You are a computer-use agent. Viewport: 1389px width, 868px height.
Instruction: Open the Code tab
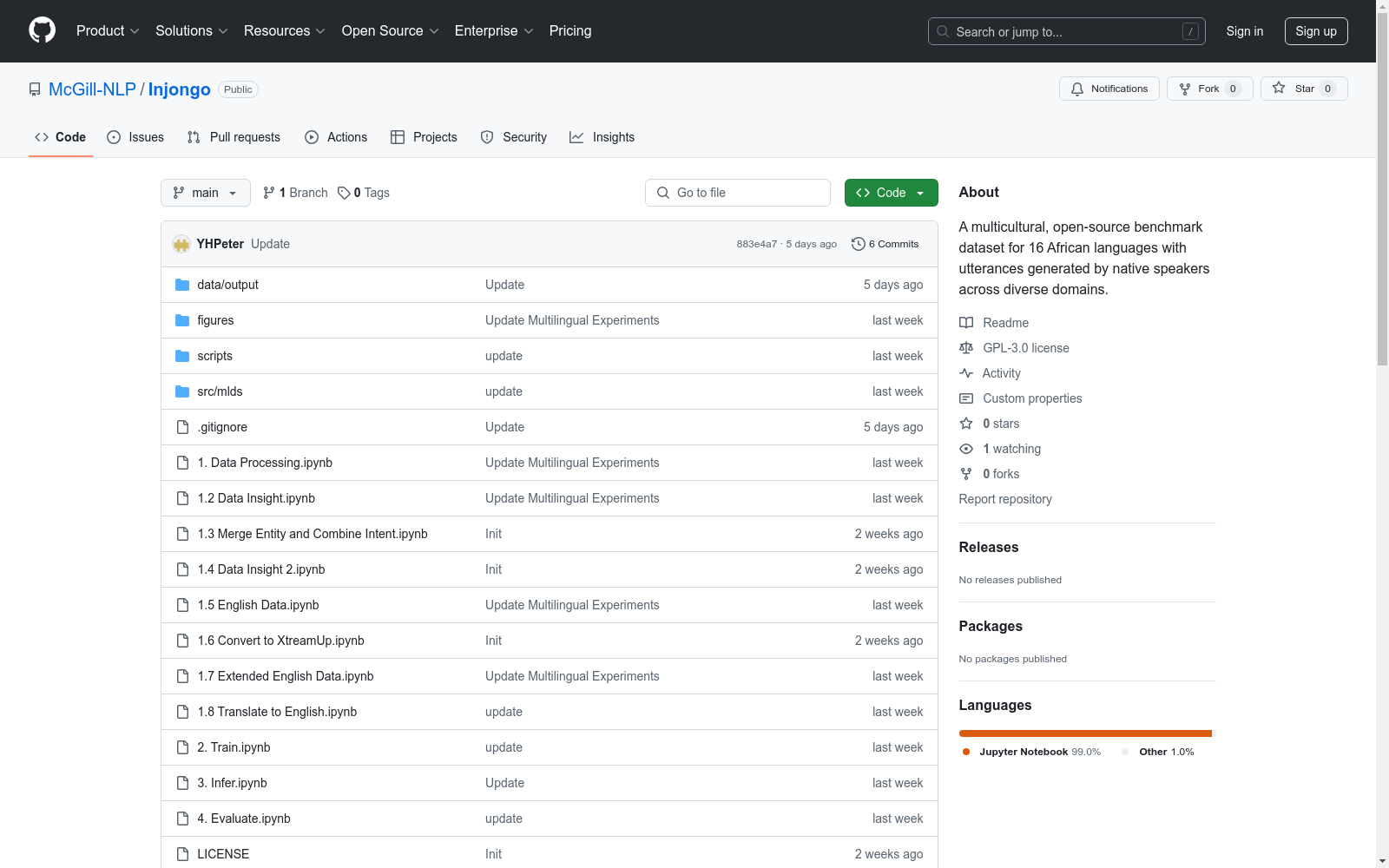(x=61, y=137)
